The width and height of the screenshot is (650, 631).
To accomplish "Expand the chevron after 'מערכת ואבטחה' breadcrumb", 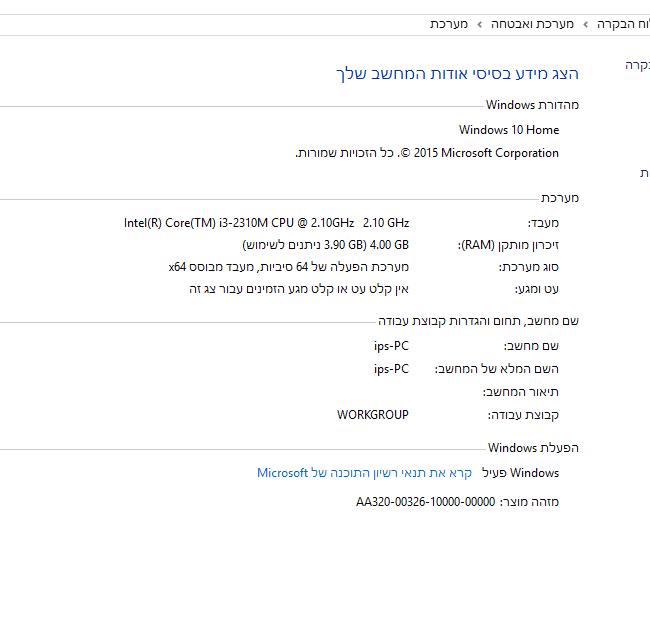I will coord(478,23).
